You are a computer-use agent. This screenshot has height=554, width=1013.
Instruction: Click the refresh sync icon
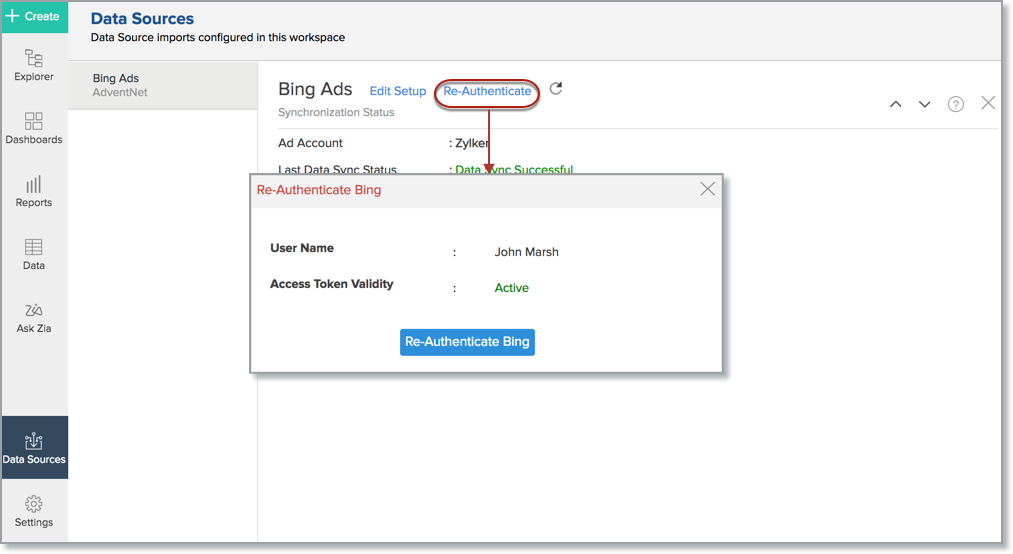556,88
